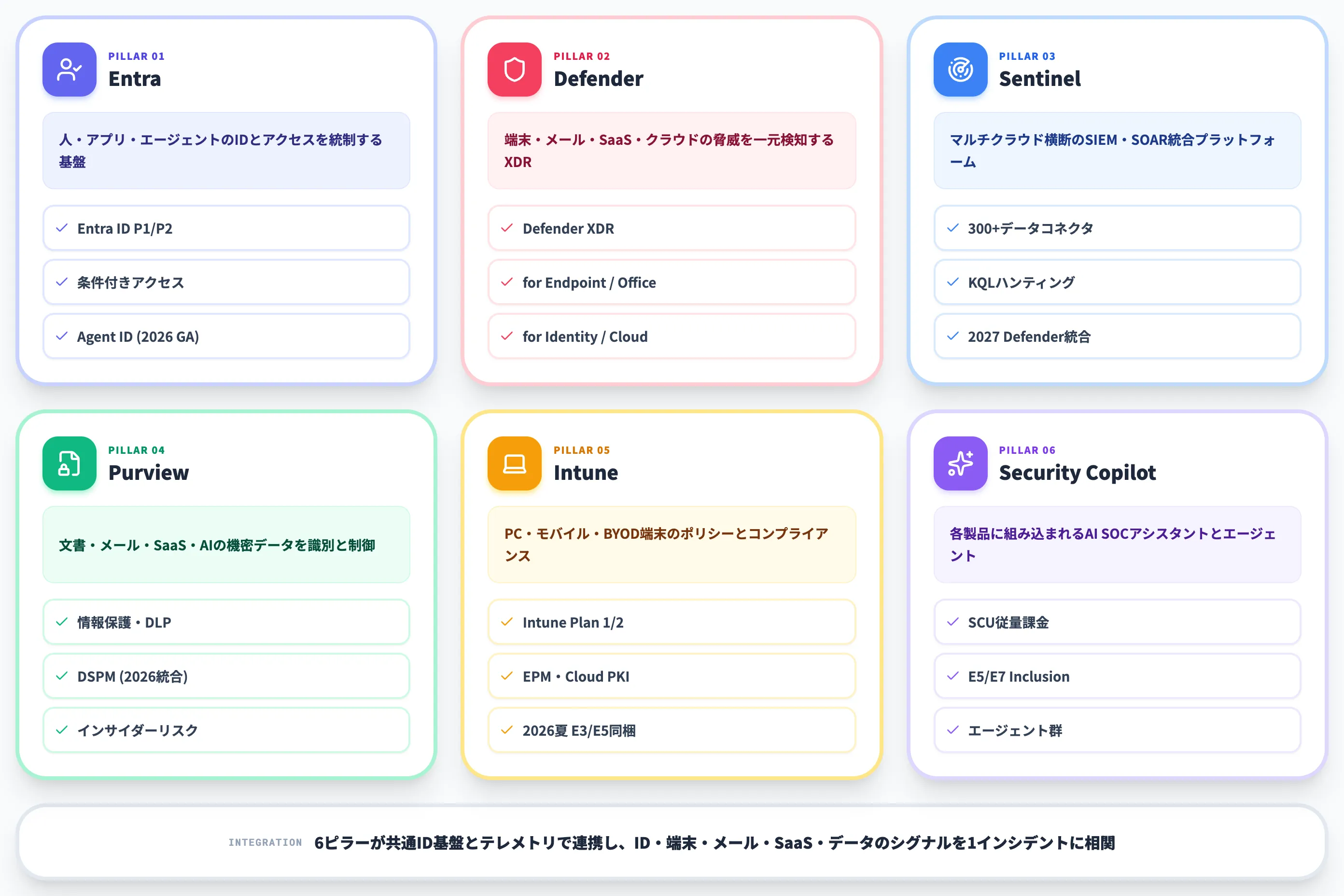The image size is (1344, 896).
Task: Click the Defender heading
Action: [598, 79]
